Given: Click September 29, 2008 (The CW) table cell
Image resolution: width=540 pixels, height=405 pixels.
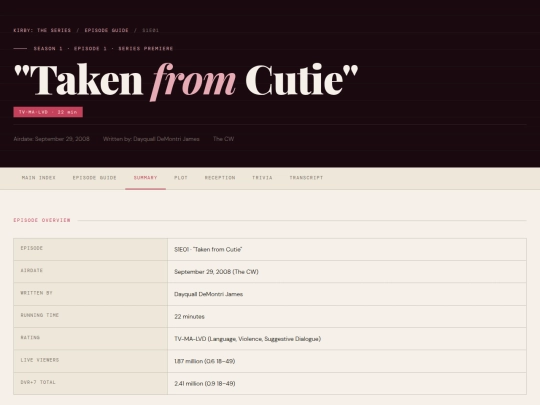Looking at the screenshot, I should [347, 272].
